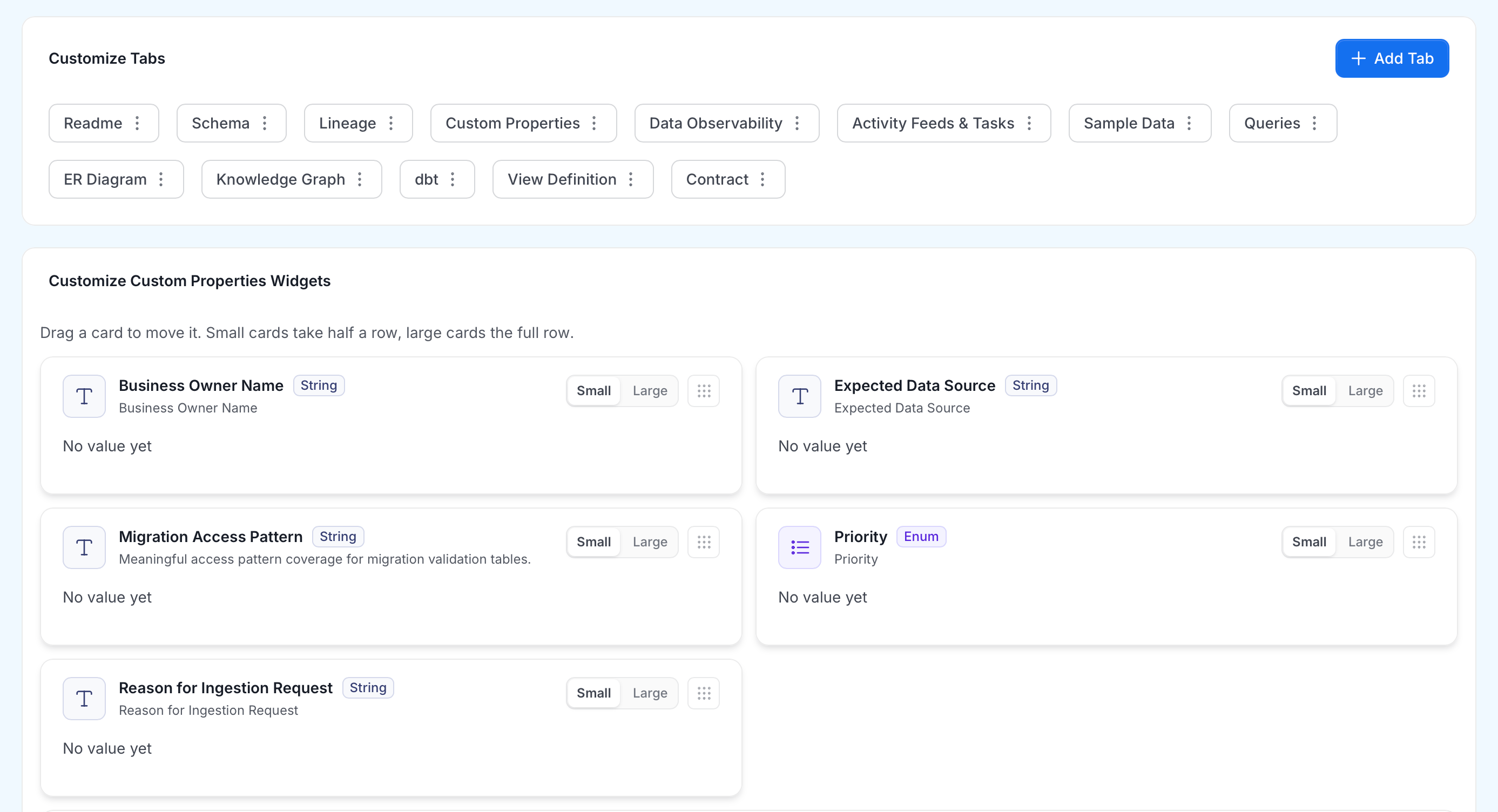The height and width of the screenshot is (812, 1498).
Task: Choose Small size for Priority card
Action: click(x=1309, y=542)
